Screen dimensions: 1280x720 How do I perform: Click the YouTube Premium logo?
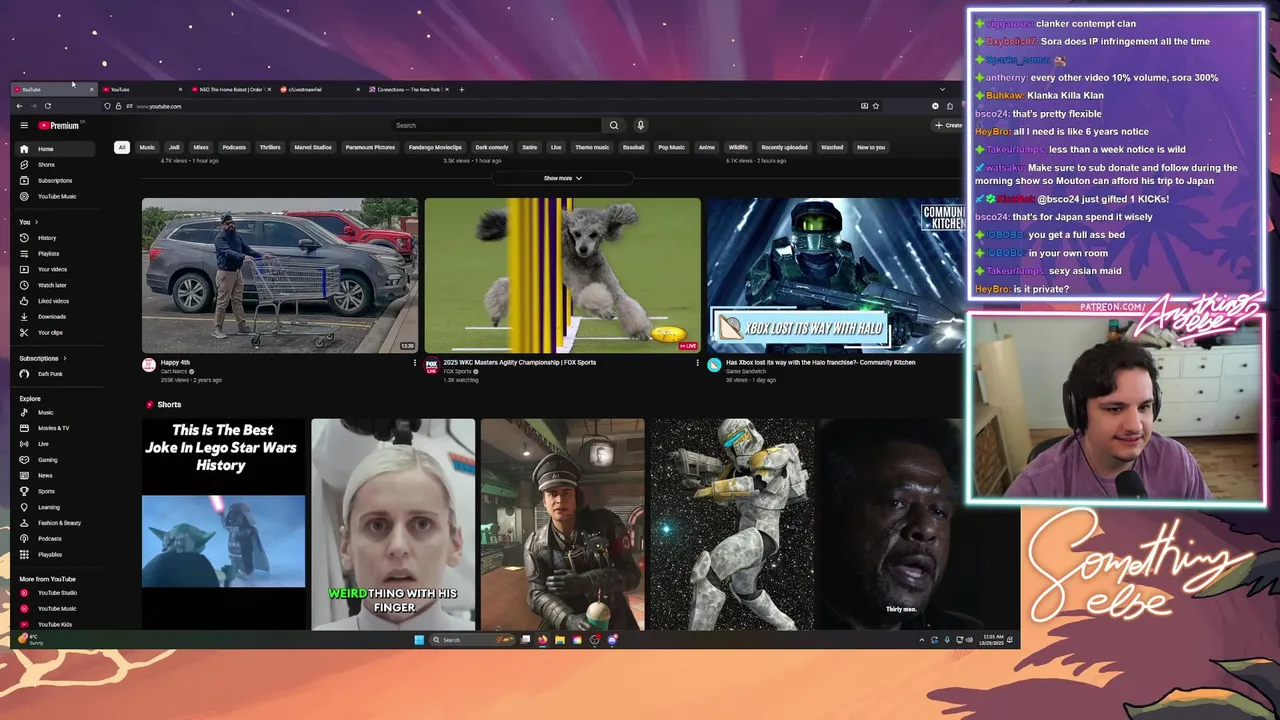tap(59, 125)
